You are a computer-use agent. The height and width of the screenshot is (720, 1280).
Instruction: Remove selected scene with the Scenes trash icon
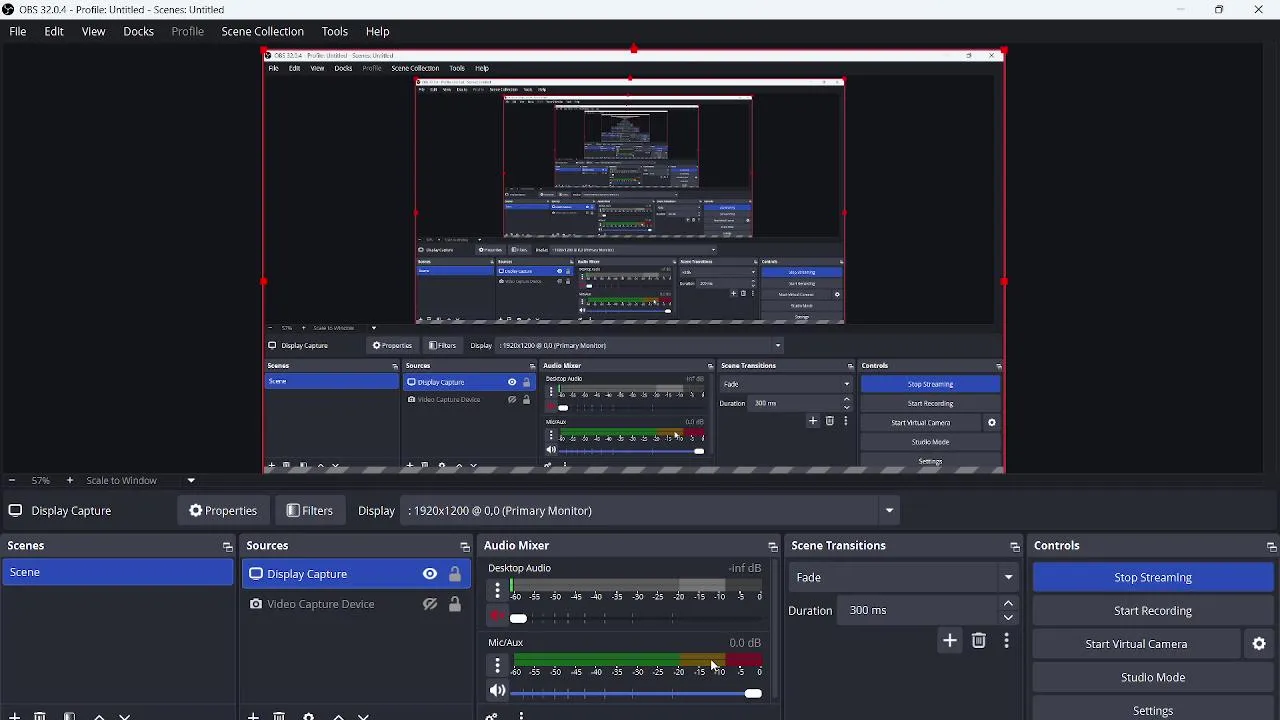(40, 716)
